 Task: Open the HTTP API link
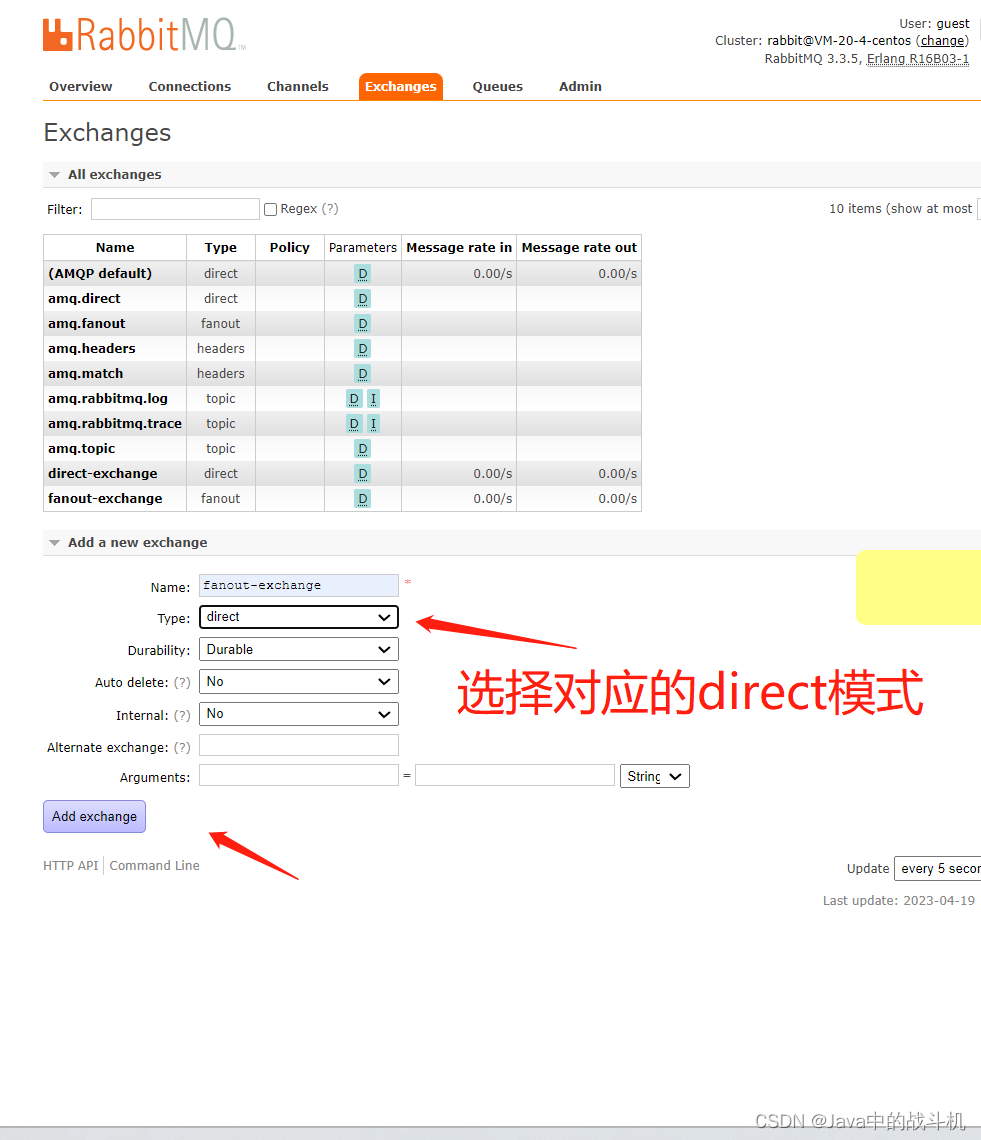click(x=71, y=865)
